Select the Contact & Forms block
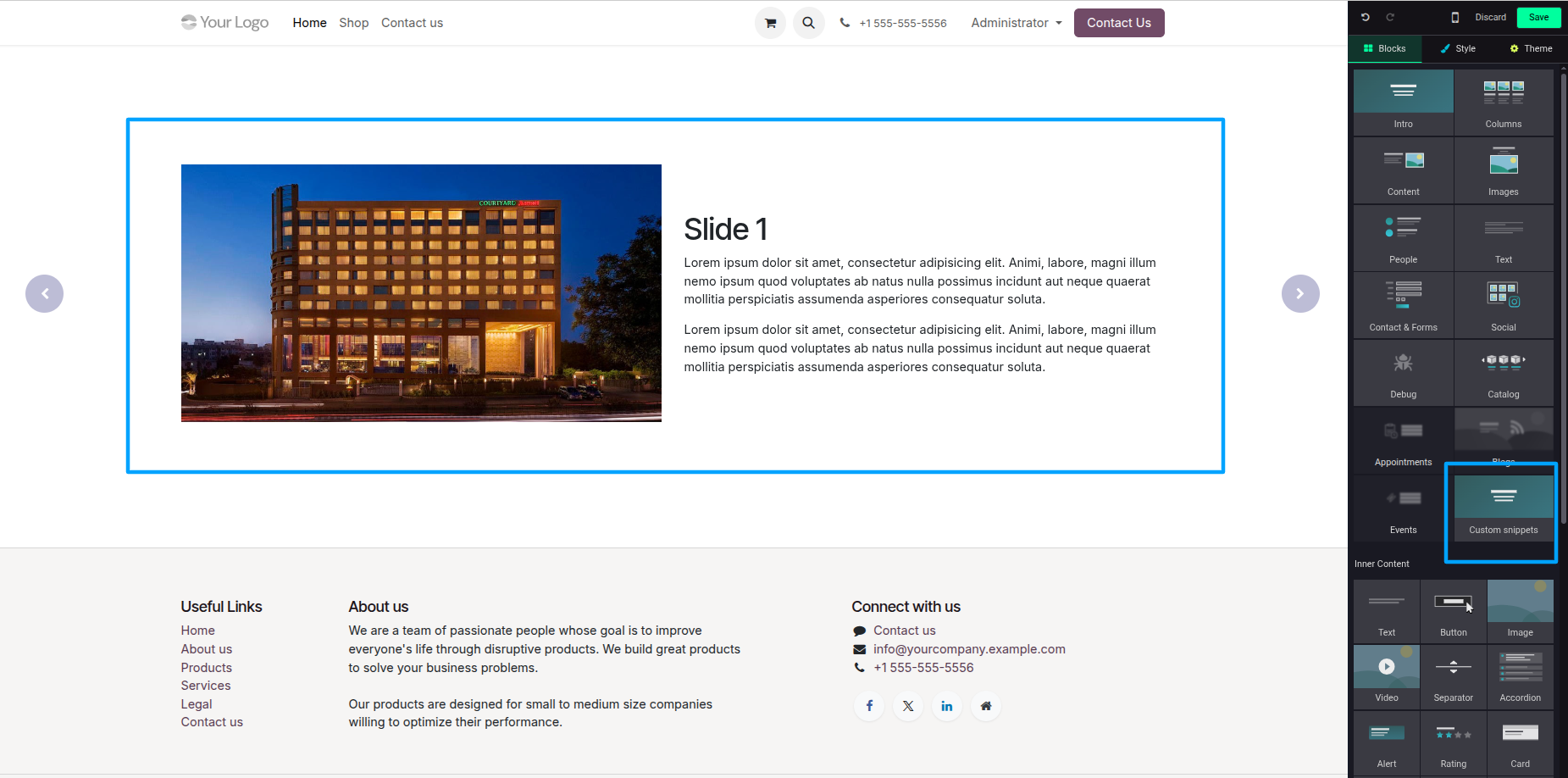Screen dimensions: 1568x778 coord(1404,305)
